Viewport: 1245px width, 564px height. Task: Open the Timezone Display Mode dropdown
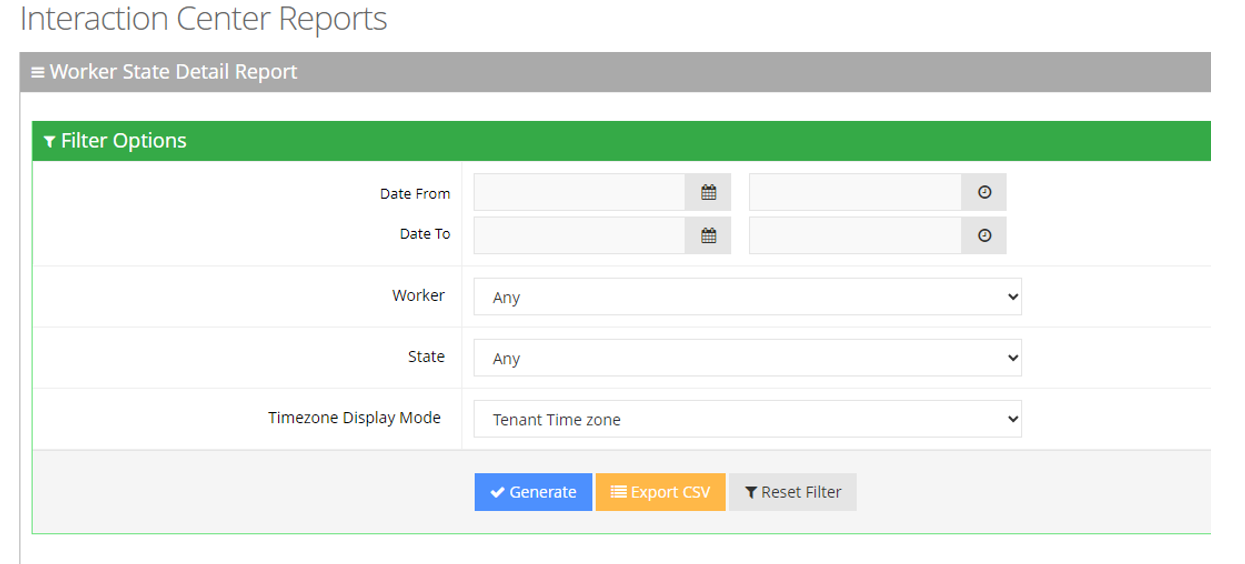coord(747,419)
